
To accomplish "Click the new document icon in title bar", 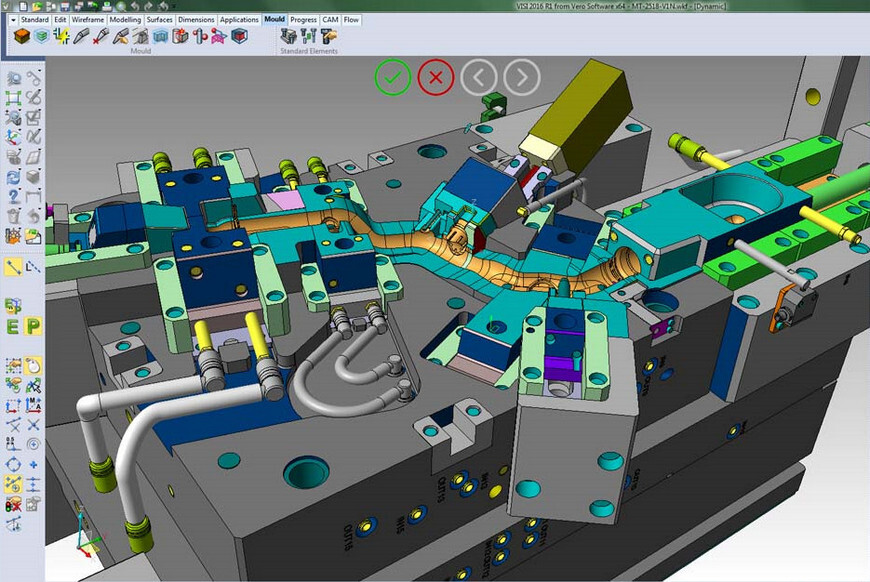I will click(x=24, y=7).
